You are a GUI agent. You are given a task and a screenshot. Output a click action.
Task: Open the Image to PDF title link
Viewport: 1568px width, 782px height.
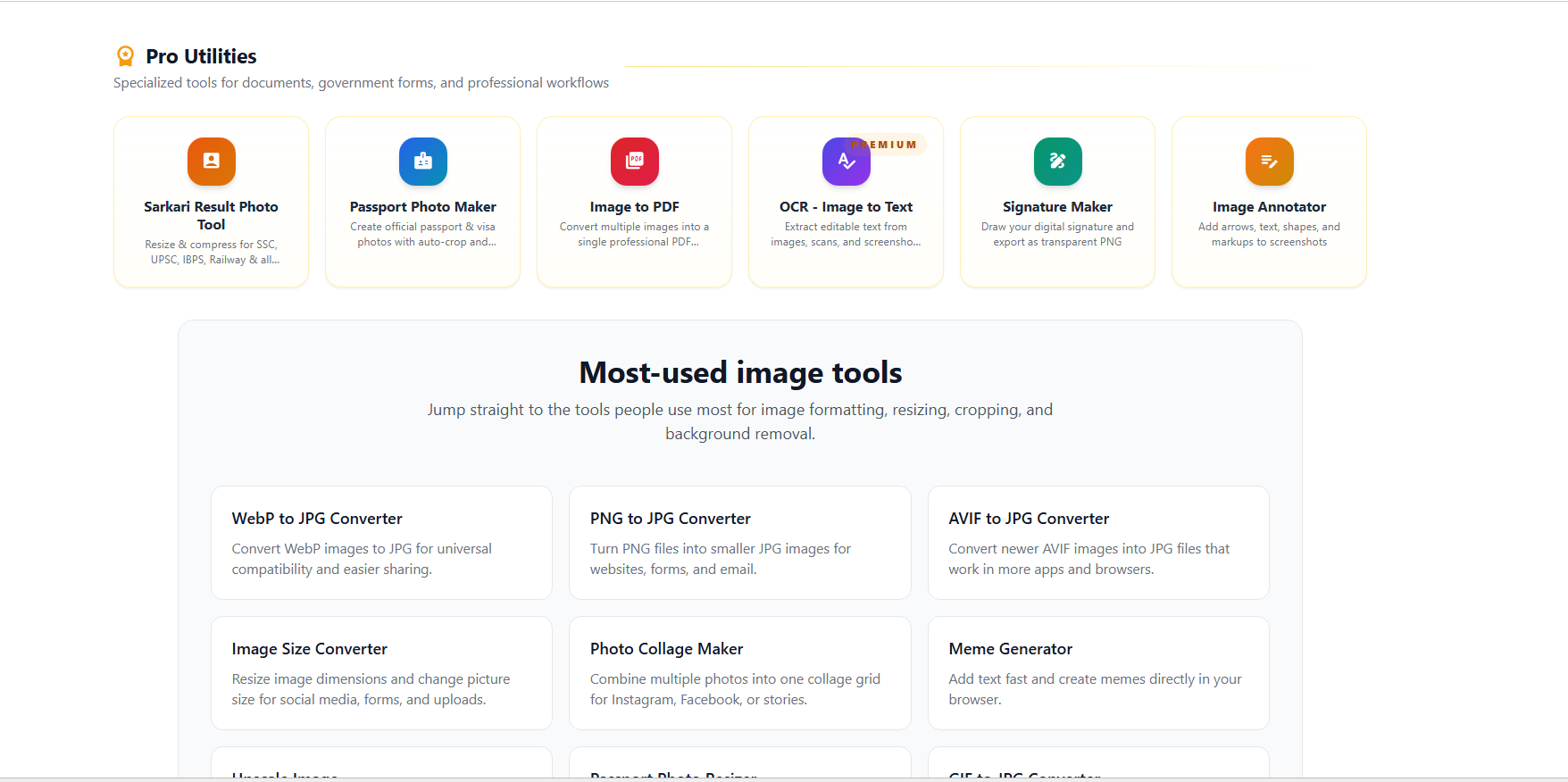(x=635, y=207)
